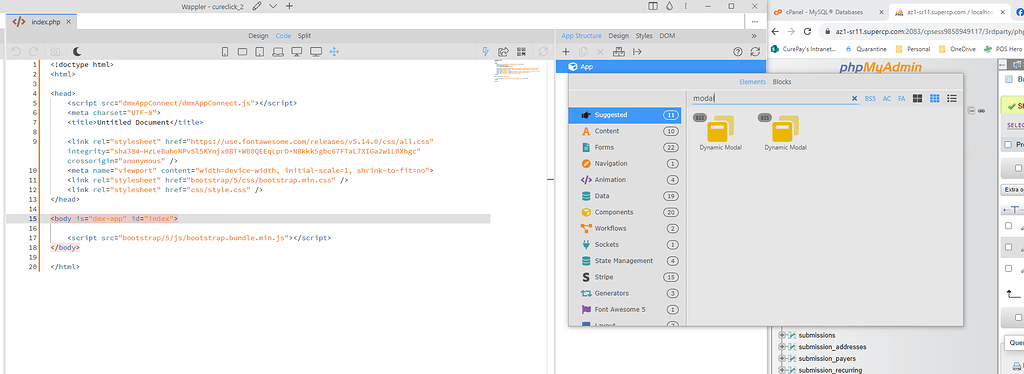
Task: Toggle the AC filter
Action: (887, 99)
